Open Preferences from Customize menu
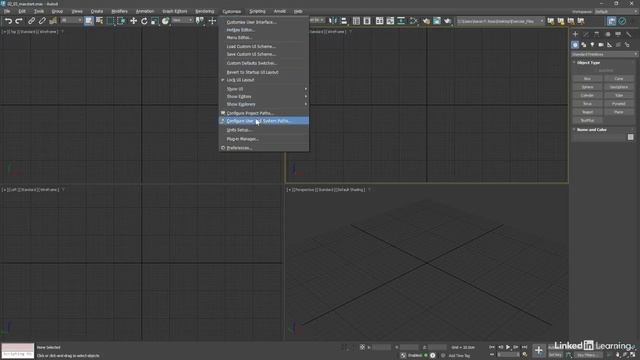The image size is (640, 360). coord(264,148)
